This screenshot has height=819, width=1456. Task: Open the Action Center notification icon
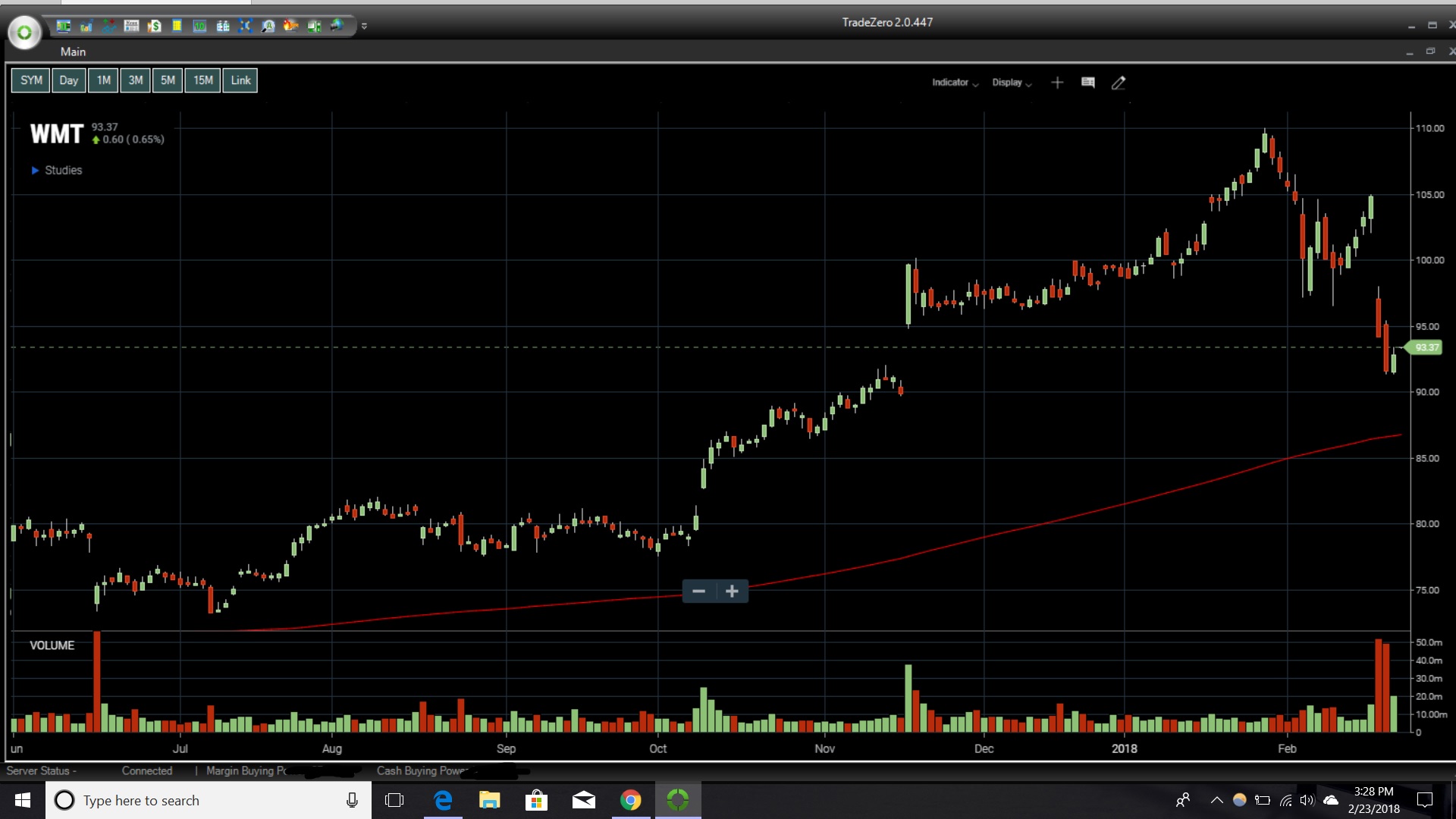coord(1425,800)
